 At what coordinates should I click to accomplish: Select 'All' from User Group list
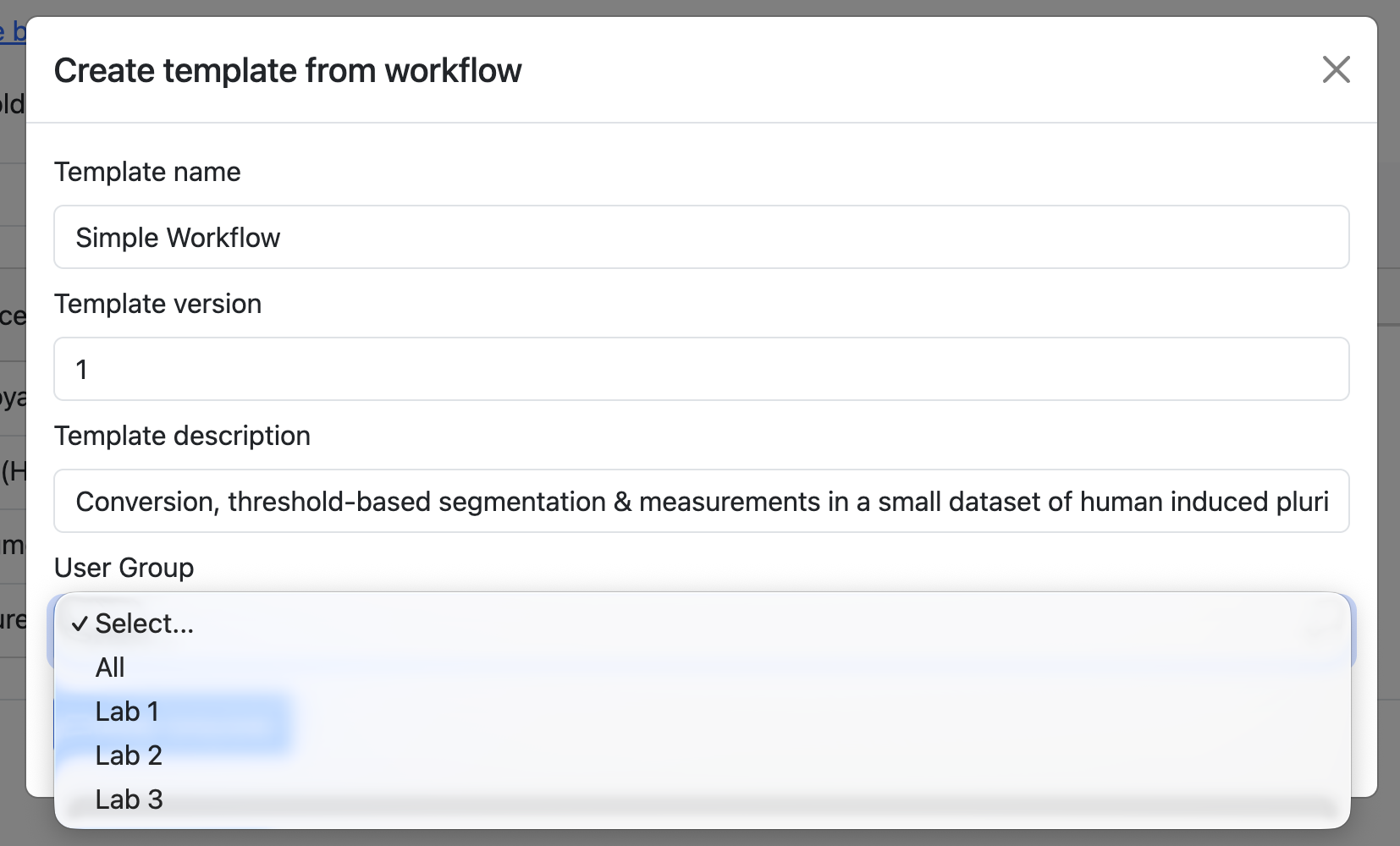coord(110,667)
